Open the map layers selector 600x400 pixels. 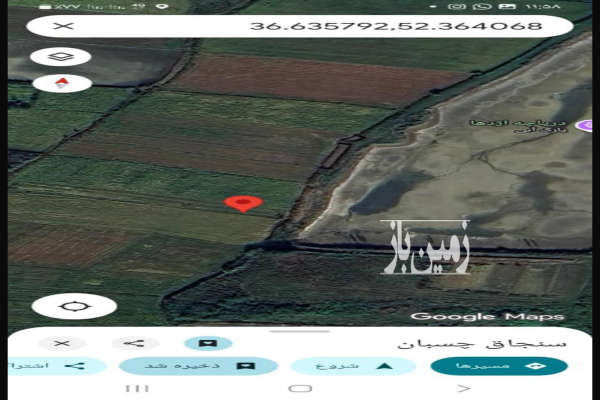61,57
